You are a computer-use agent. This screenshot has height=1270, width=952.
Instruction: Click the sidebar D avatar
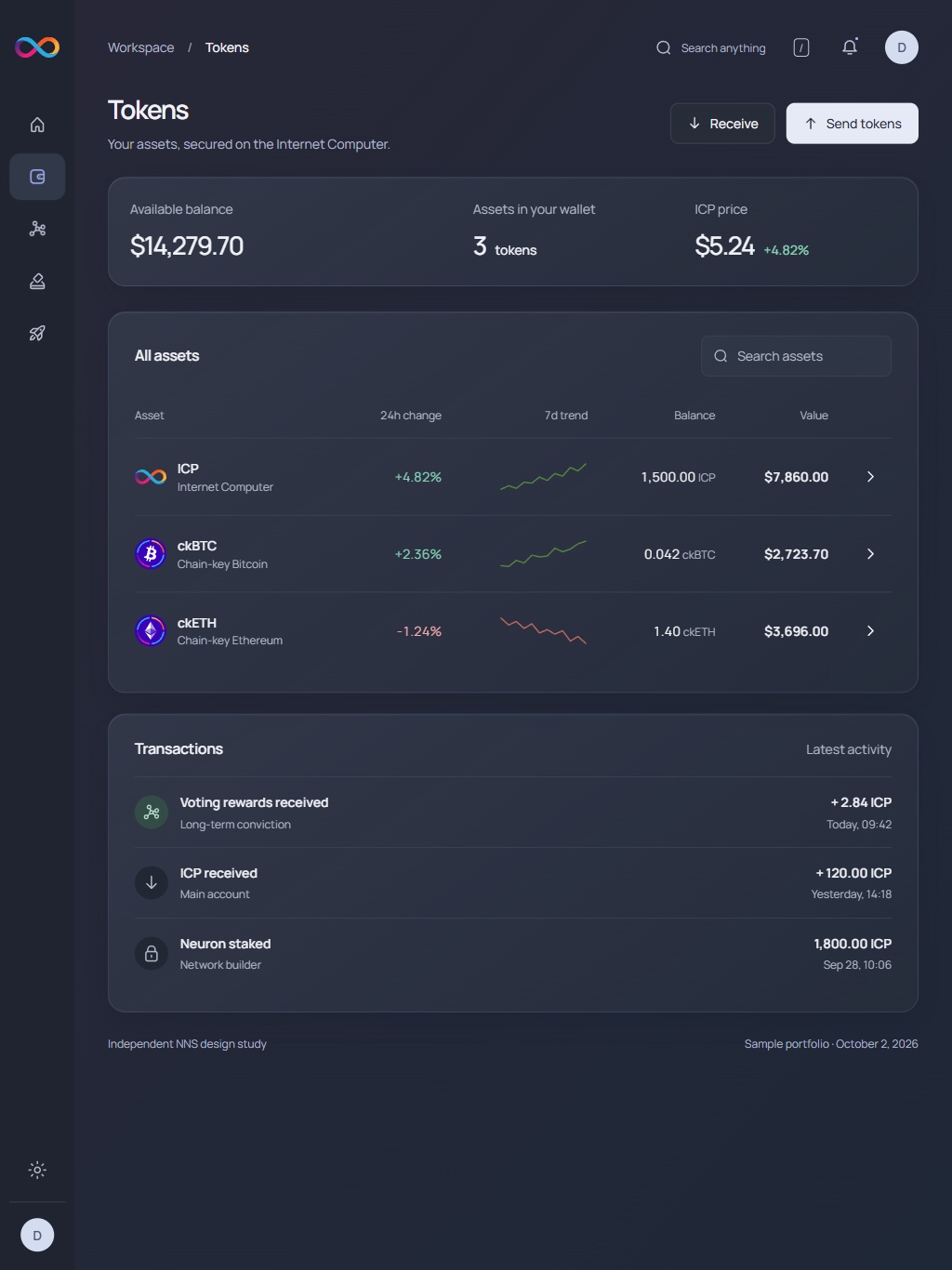37,1236
